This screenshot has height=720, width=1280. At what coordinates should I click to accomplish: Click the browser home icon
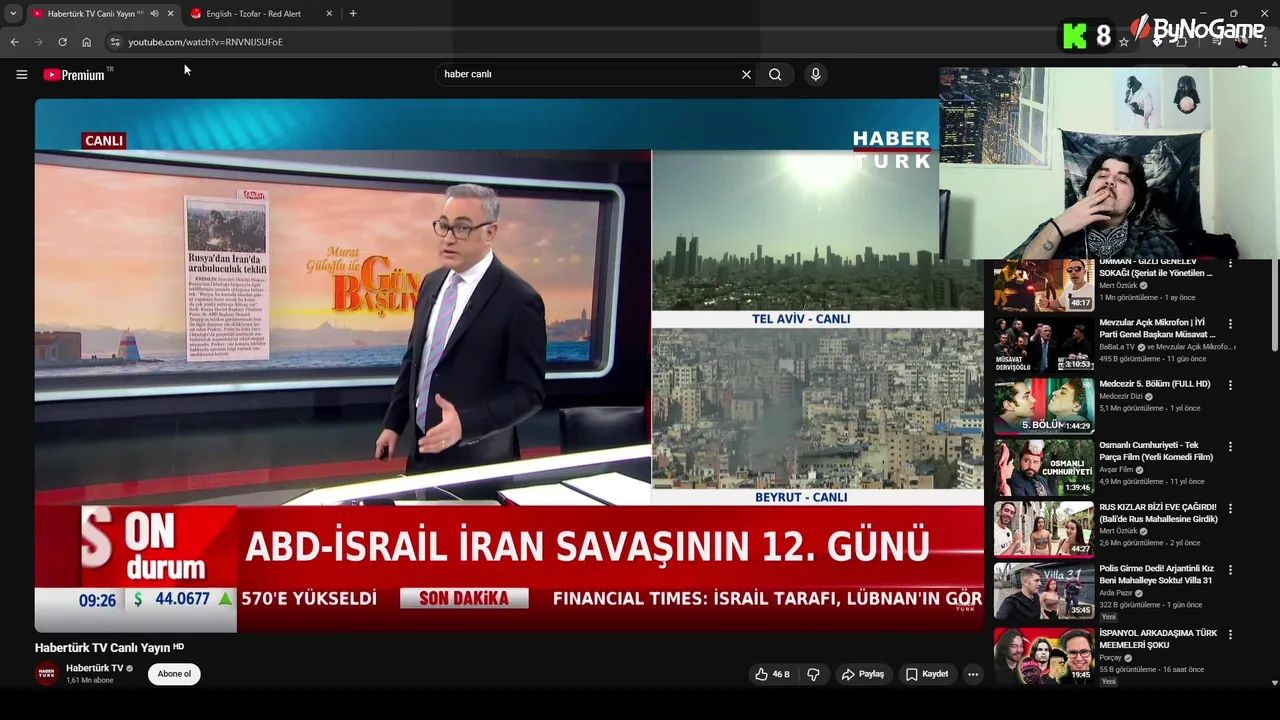86,42
